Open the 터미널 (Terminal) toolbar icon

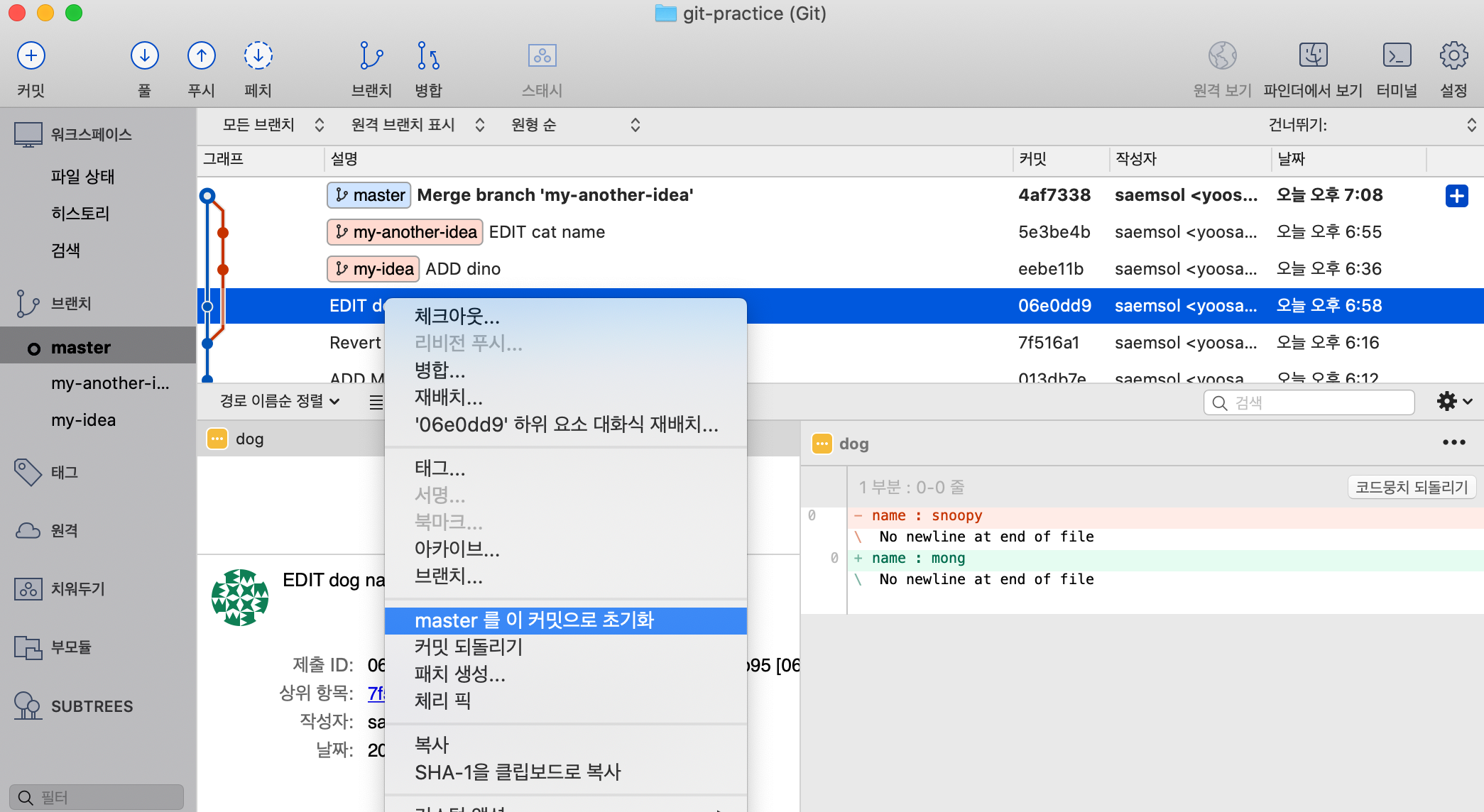coord(1397,56)
